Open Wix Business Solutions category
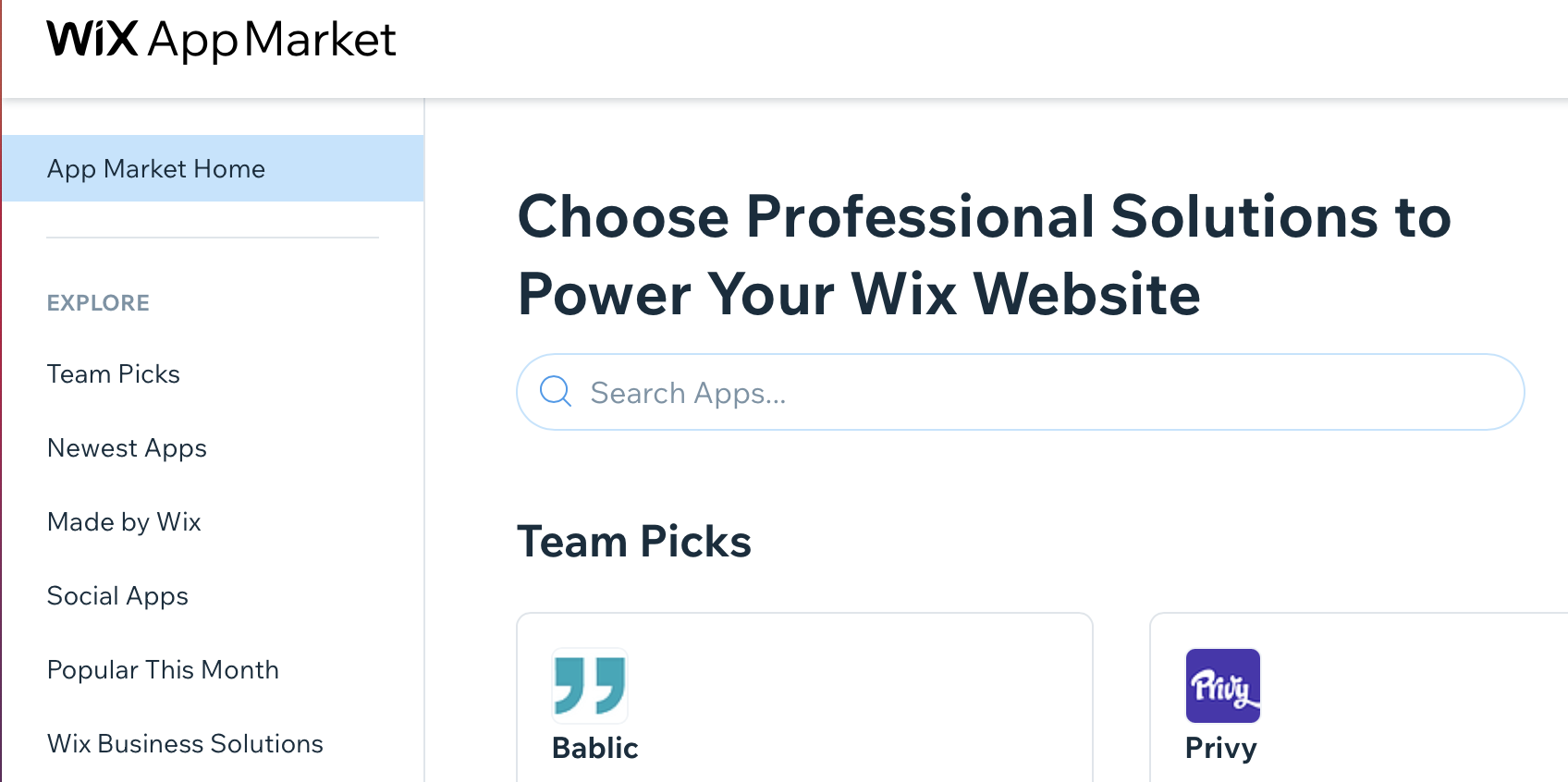Image resolution: width=1568 pixels, height=782 pixels. pos(185,744)
